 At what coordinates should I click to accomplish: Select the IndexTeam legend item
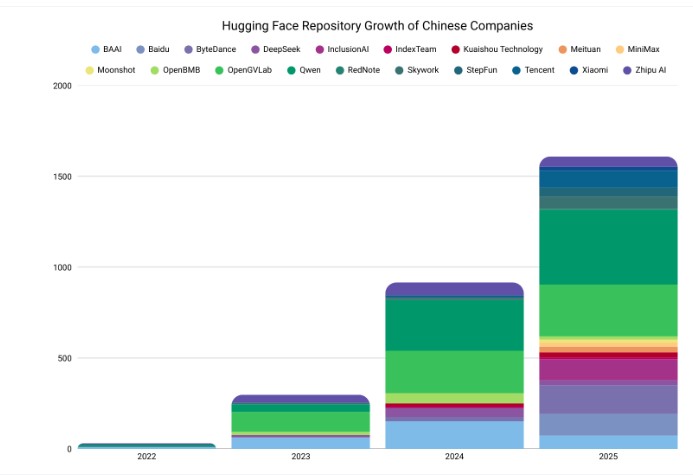[x=410, y=49]
